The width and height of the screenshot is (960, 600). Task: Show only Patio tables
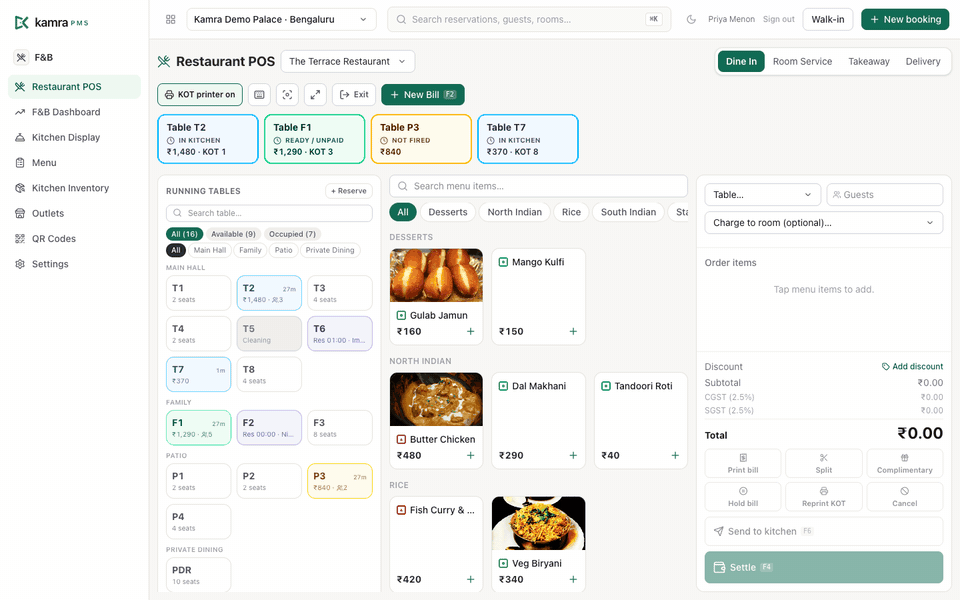(283, 250)
